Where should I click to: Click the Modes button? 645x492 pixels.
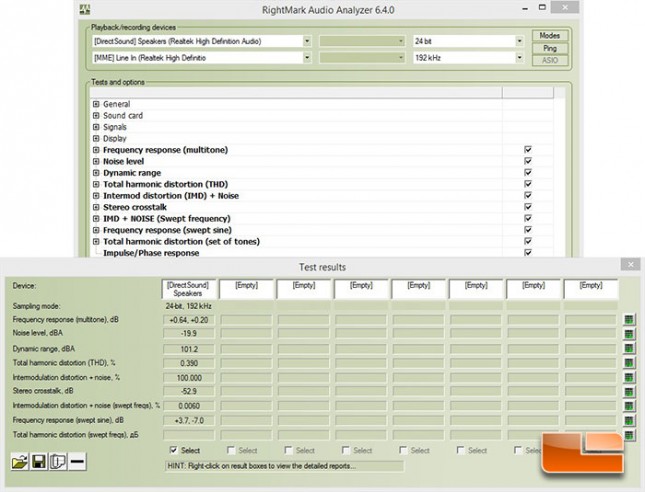[x=550, y=35]
